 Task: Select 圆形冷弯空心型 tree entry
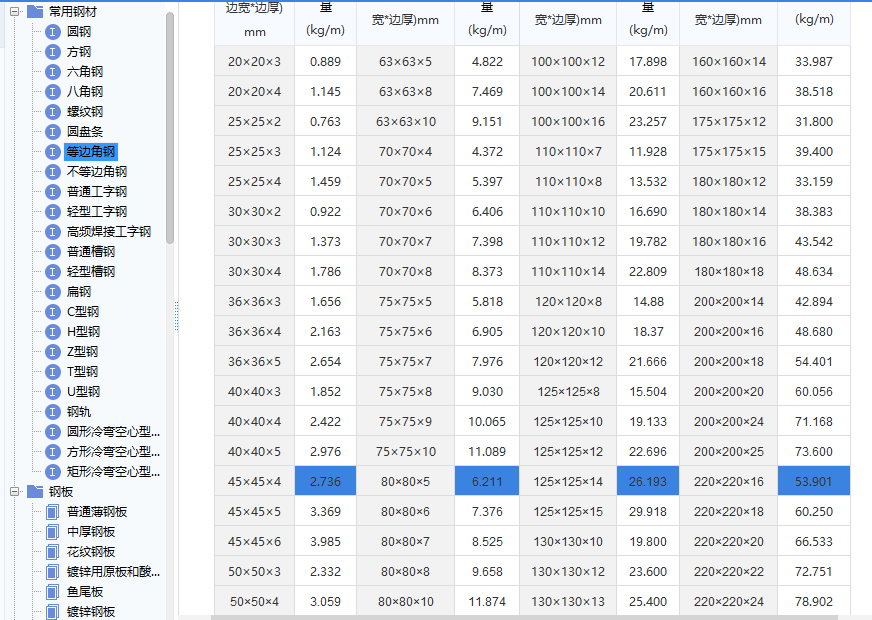(113, 432)
